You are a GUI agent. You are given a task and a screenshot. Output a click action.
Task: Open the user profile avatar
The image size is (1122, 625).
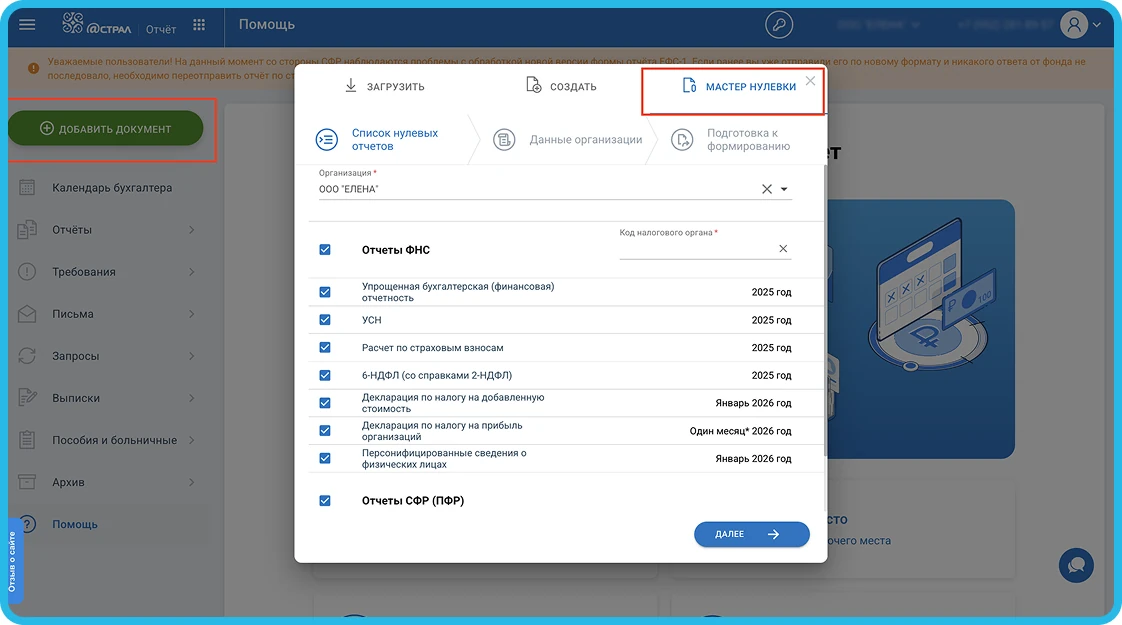click(1074, 26)
